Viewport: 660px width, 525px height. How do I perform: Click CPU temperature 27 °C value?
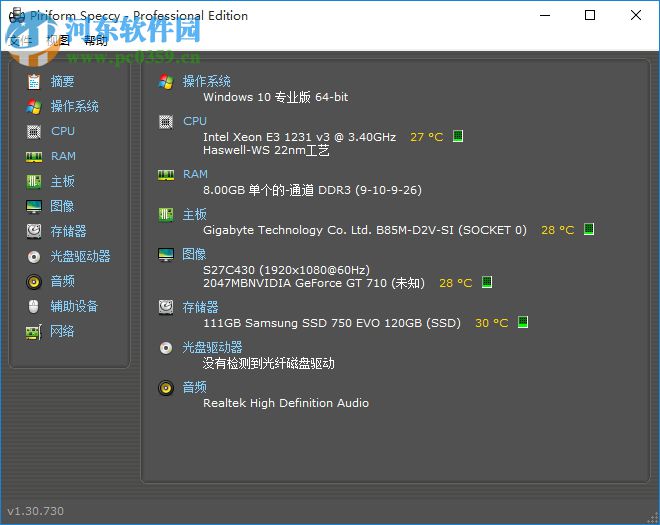coord(426,137)
